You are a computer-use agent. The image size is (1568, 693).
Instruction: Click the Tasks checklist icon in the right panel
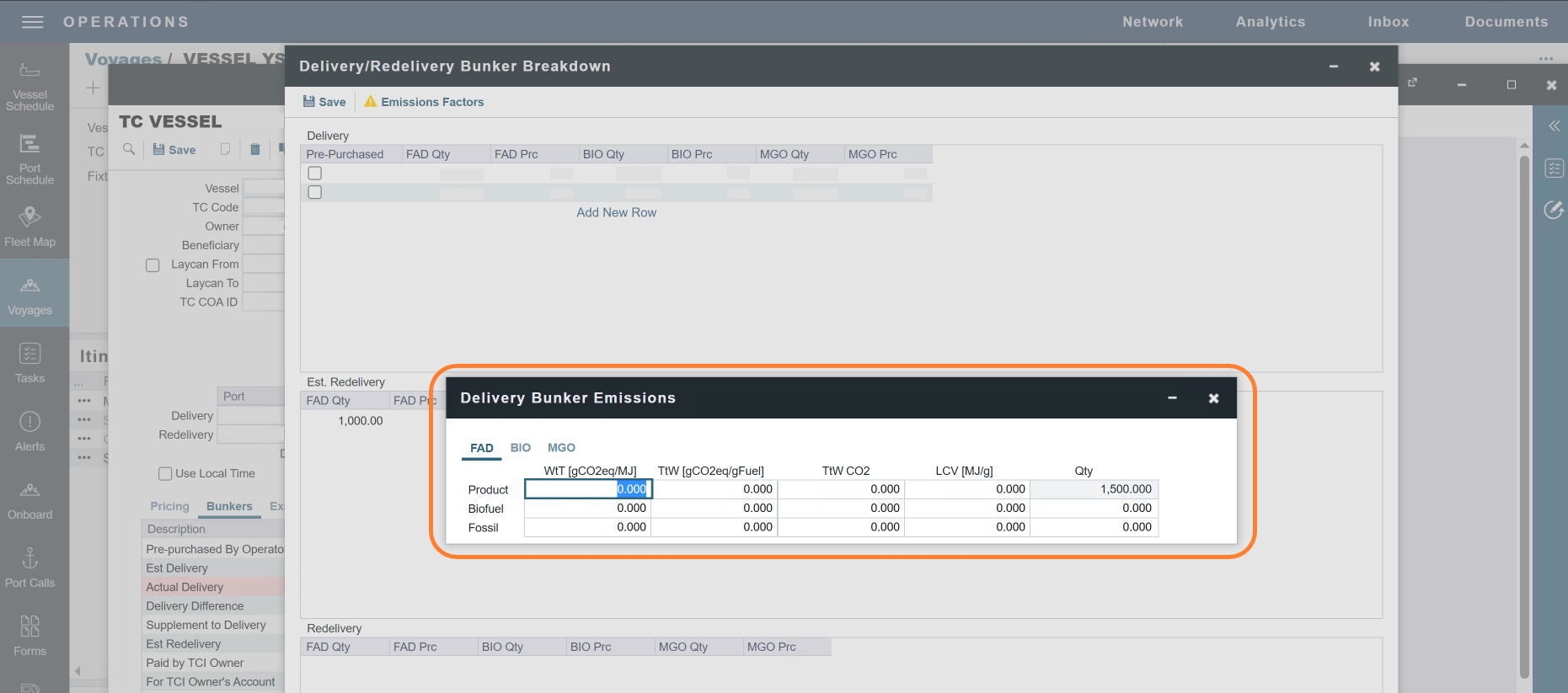tap(1554, 168)
